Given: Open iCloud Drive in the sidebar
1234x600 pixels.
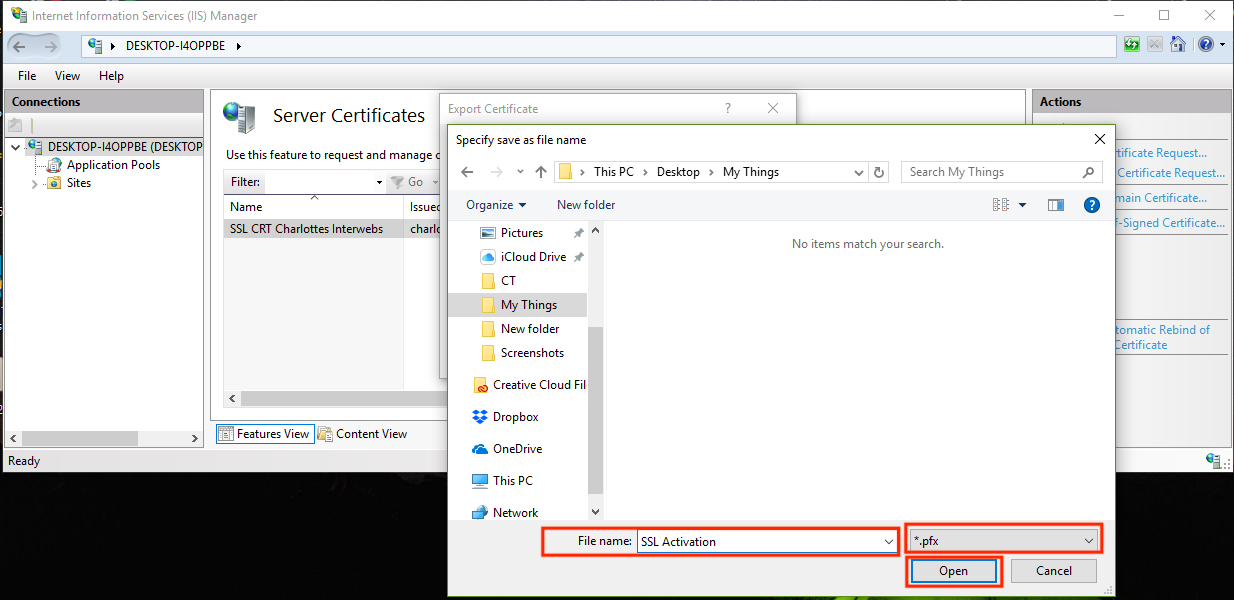Looking at the screenshot, I should tap(533, 257).
